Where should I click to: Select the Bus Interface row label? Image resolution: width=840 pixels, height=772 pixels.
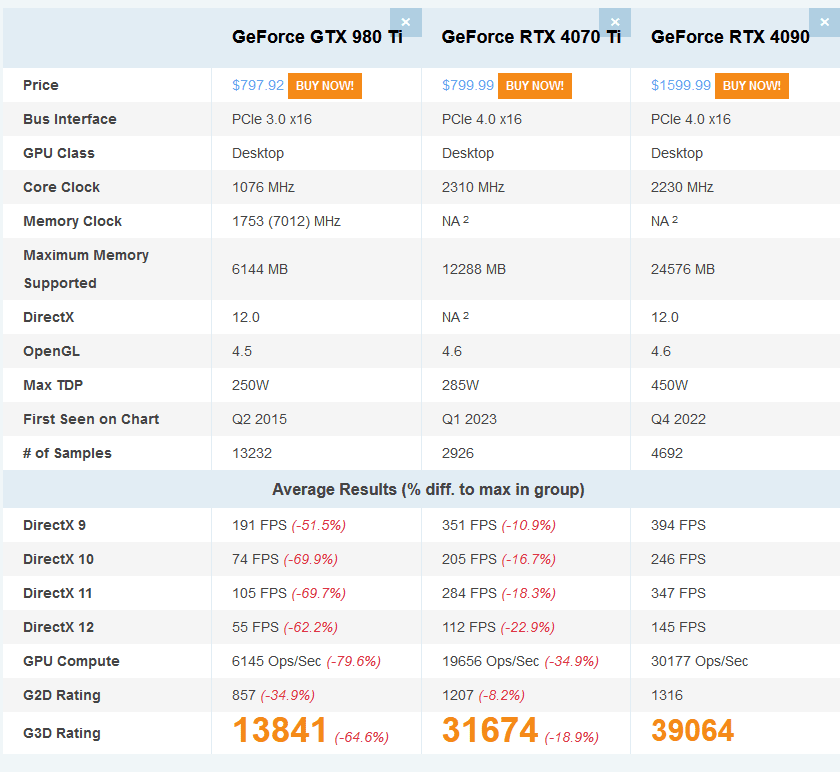pos(70,119)
